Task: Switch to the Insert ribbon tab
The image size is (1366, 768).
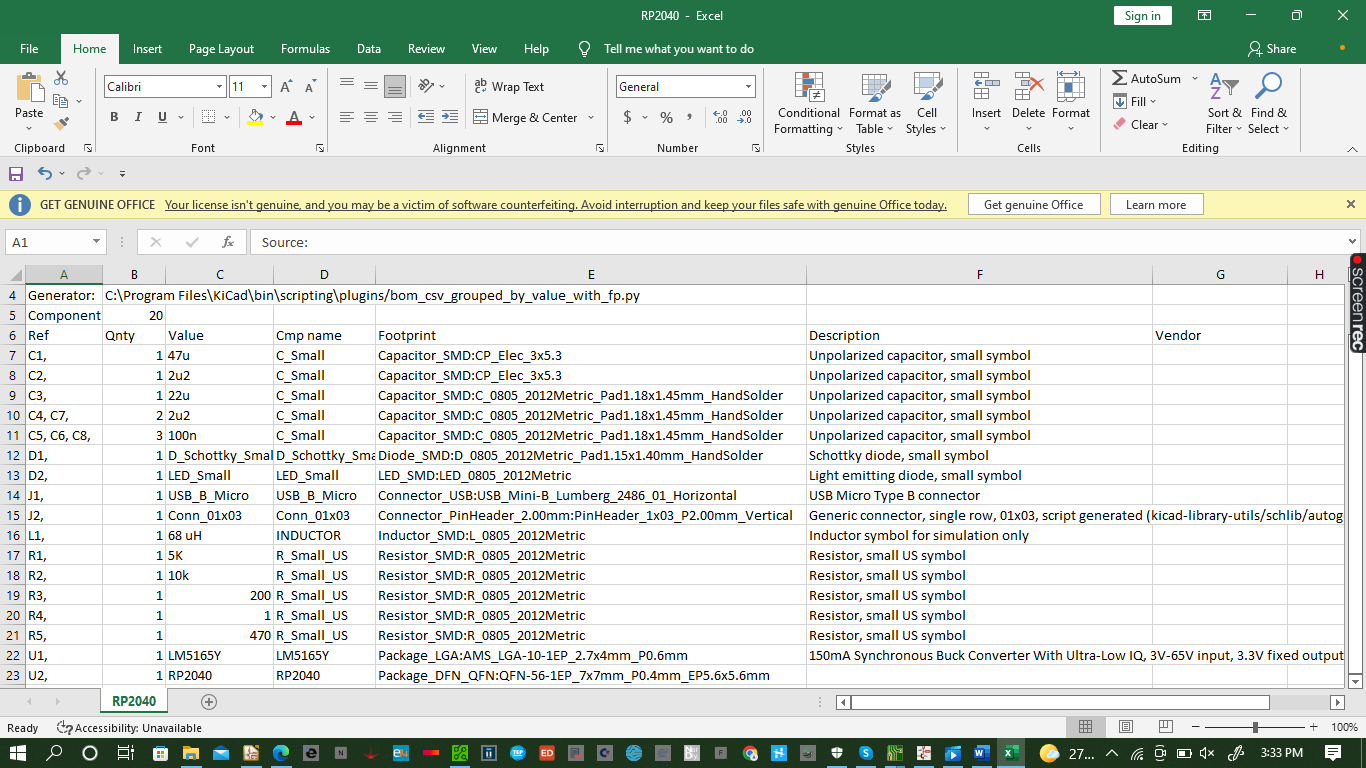Action: coord(147,48)
